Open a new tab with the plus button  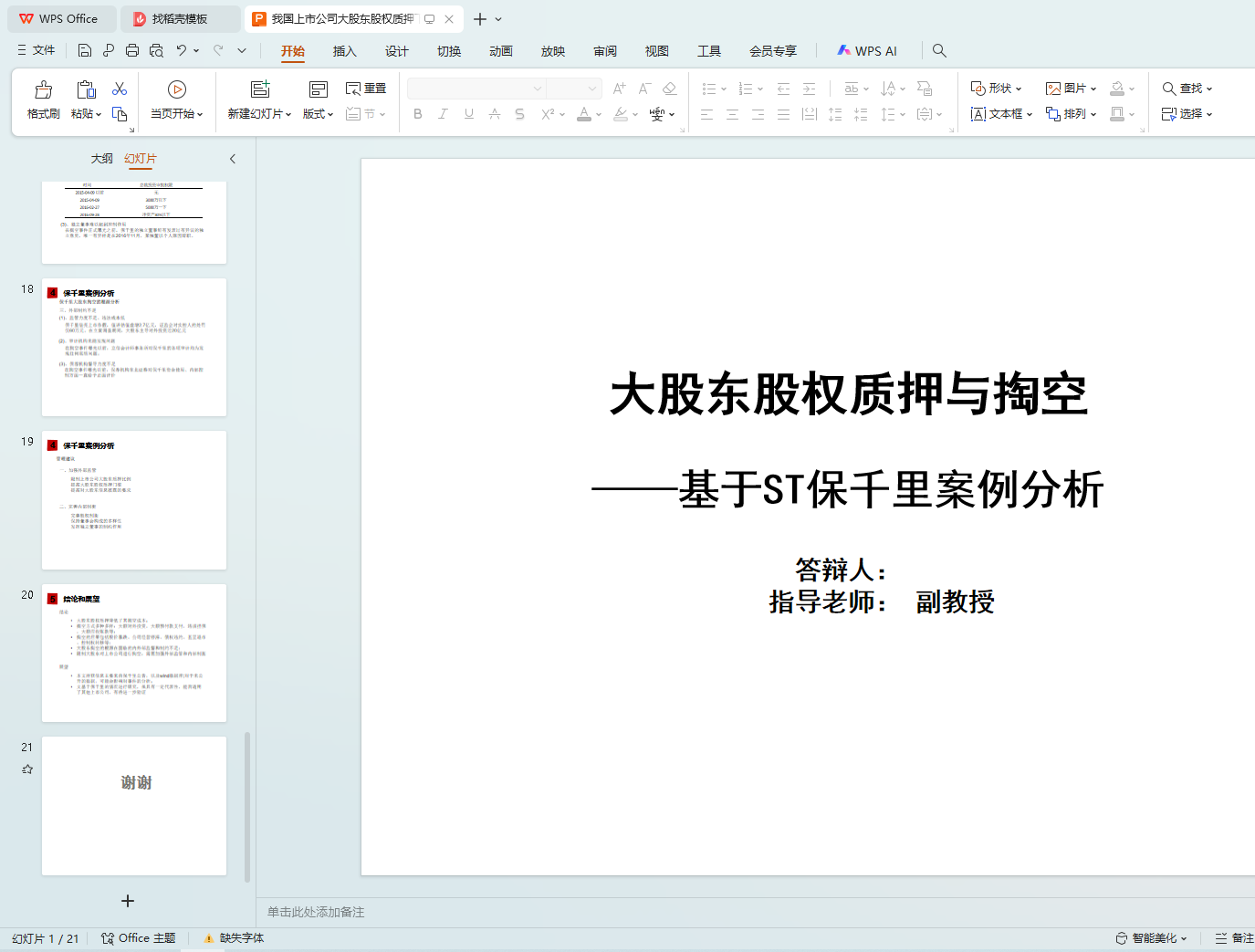click(x=480, y=19)
